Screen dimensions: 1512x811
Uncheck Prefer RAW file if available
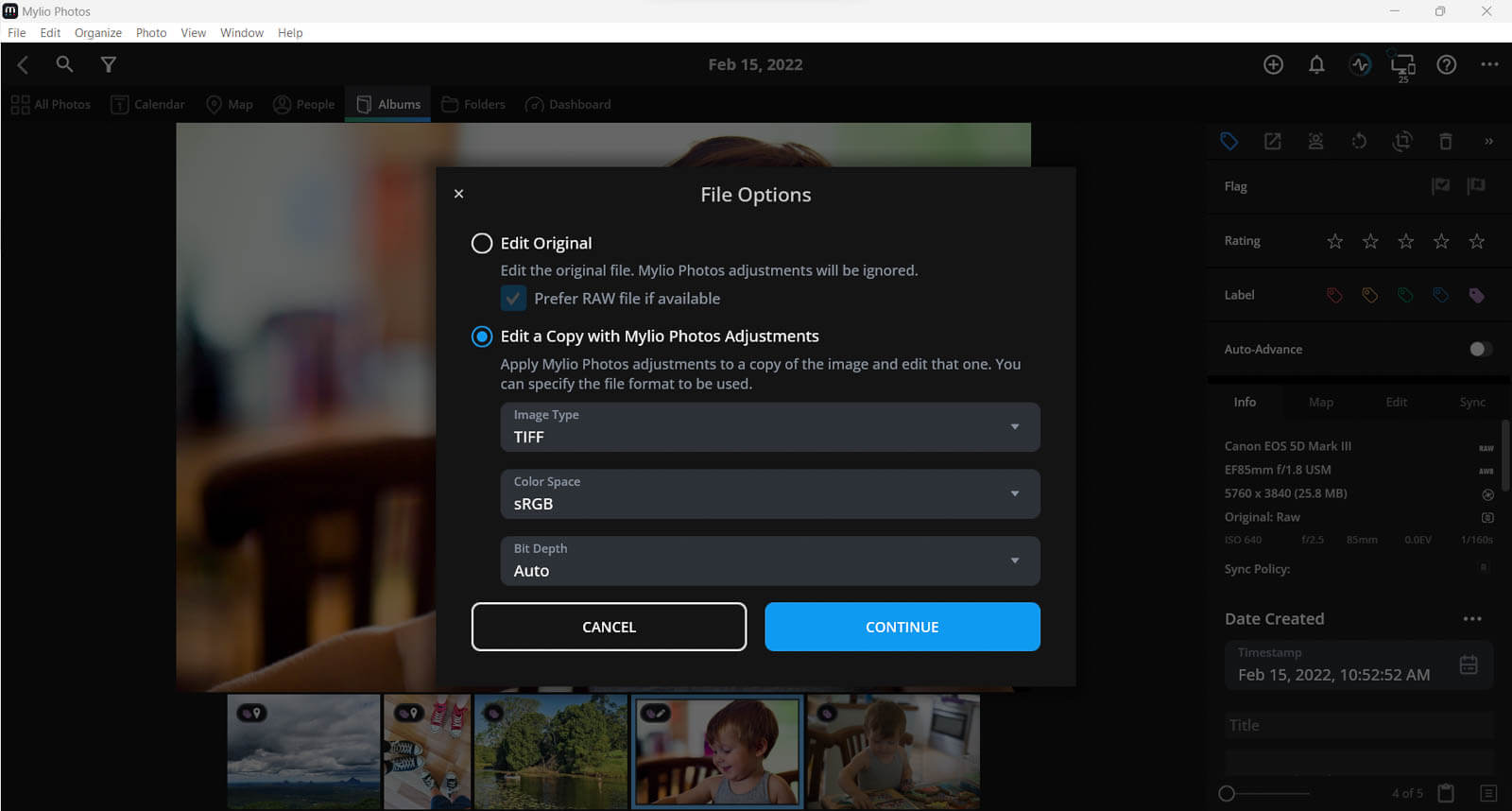513,299
